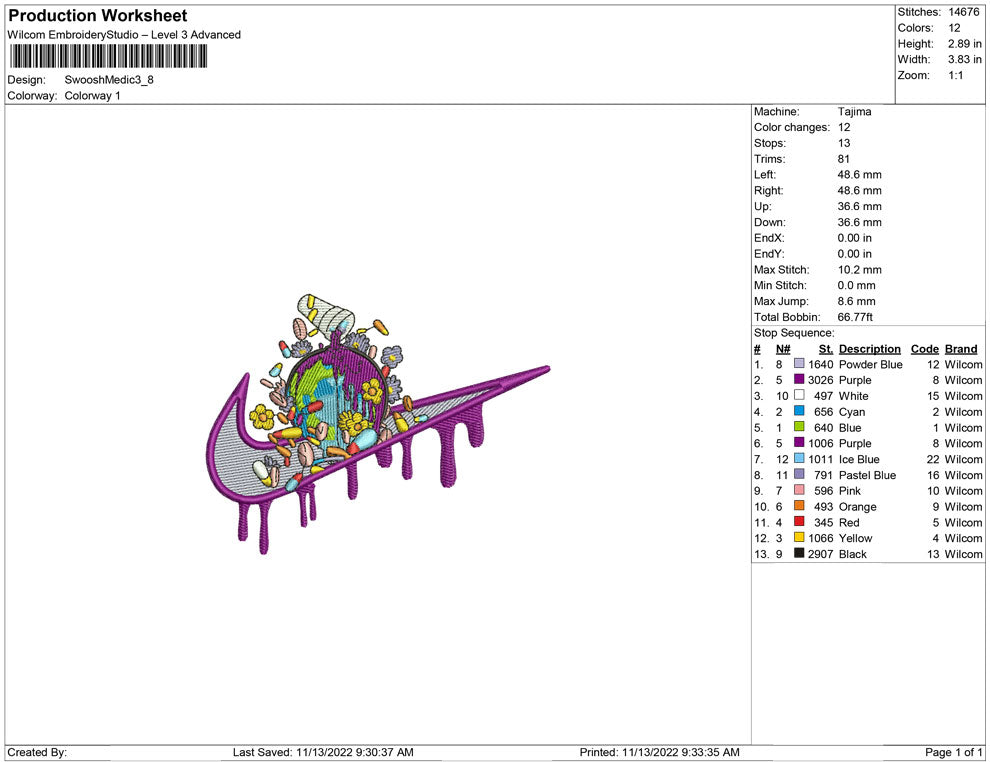Click the Production Worksheet title
Screen dimensions: 990x762
[98, 16]
